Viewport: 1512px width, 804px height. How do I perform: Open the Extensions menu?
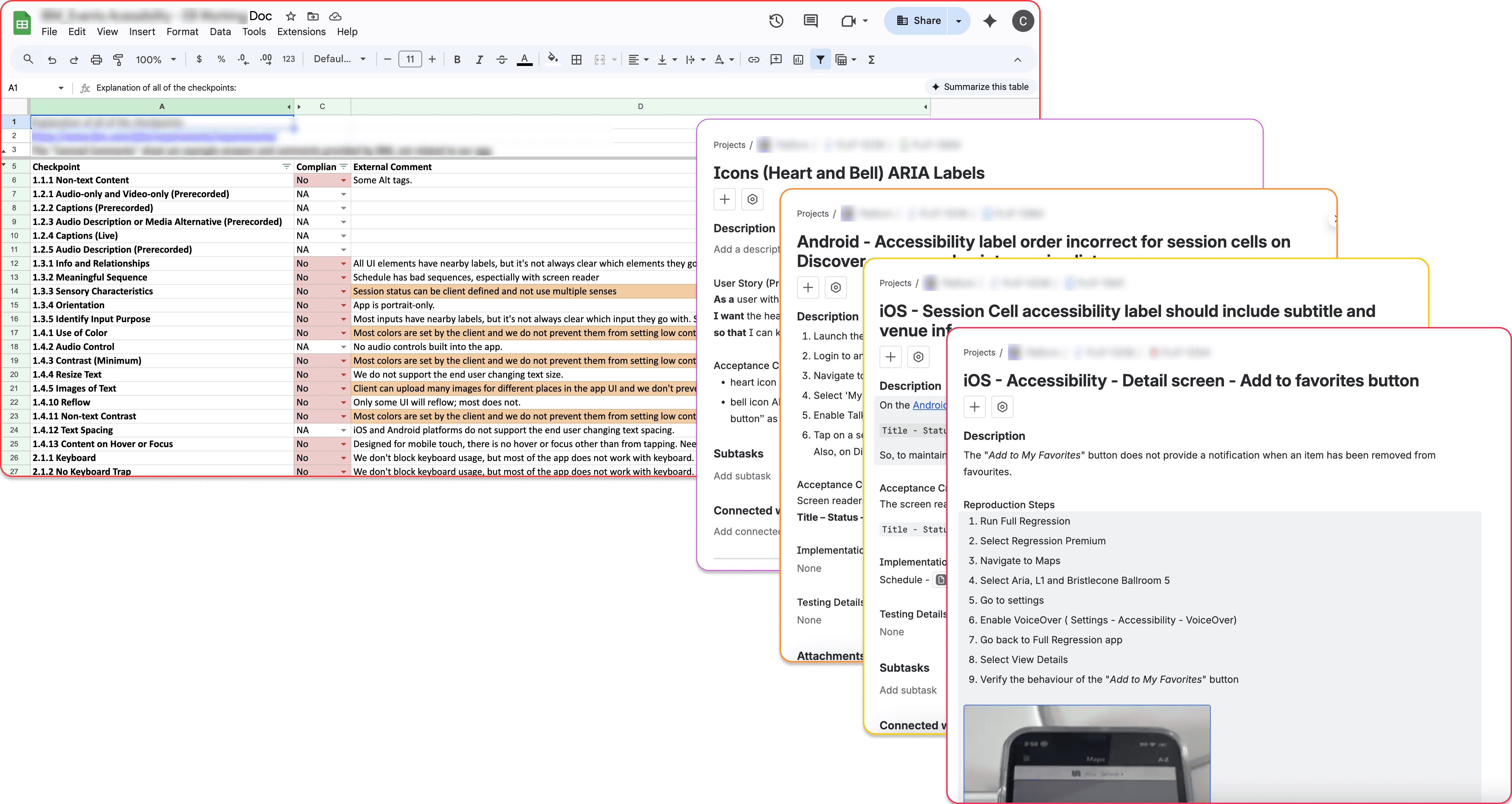click(301, 32)
